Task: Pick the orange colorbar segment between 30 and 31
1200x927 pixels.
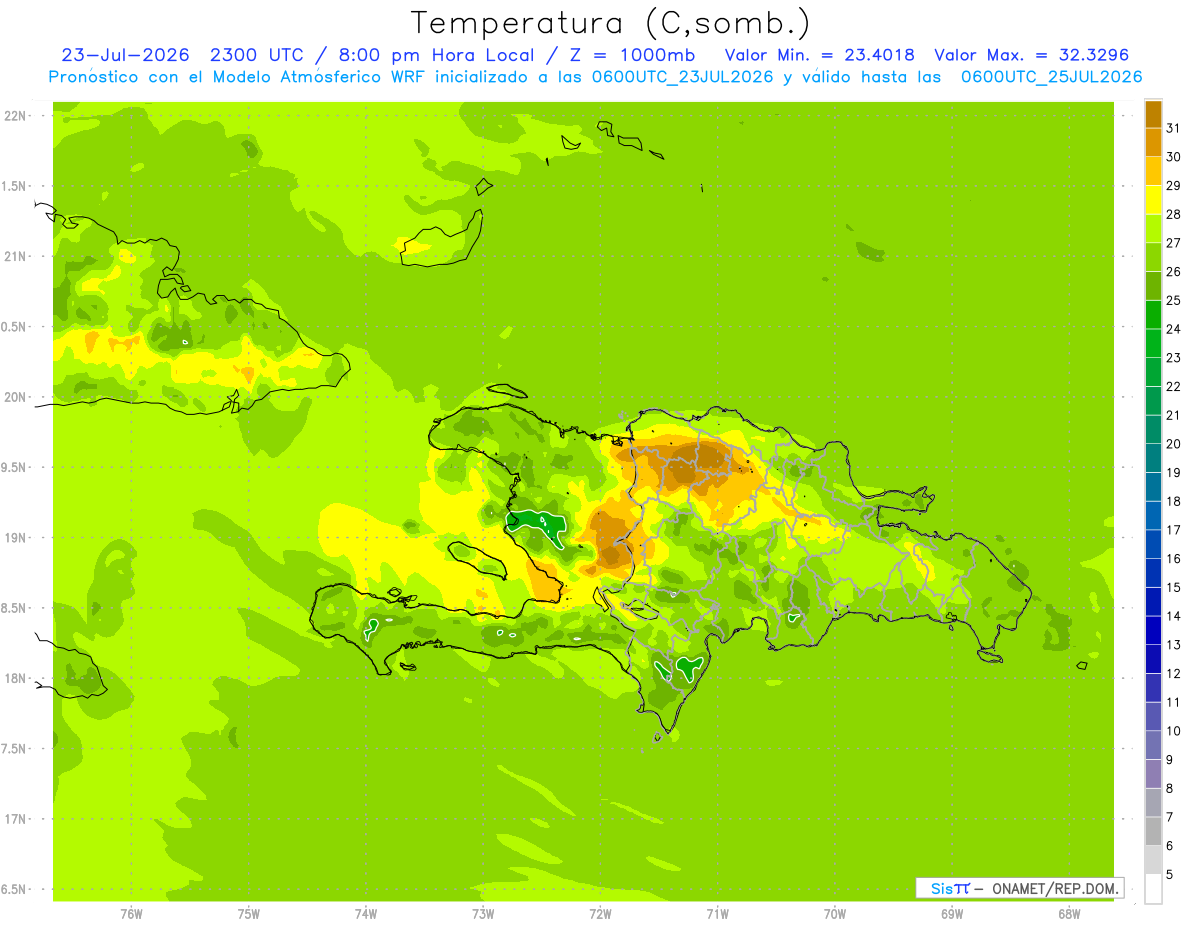Action: pyautogui.click(x=1153, y=141)
